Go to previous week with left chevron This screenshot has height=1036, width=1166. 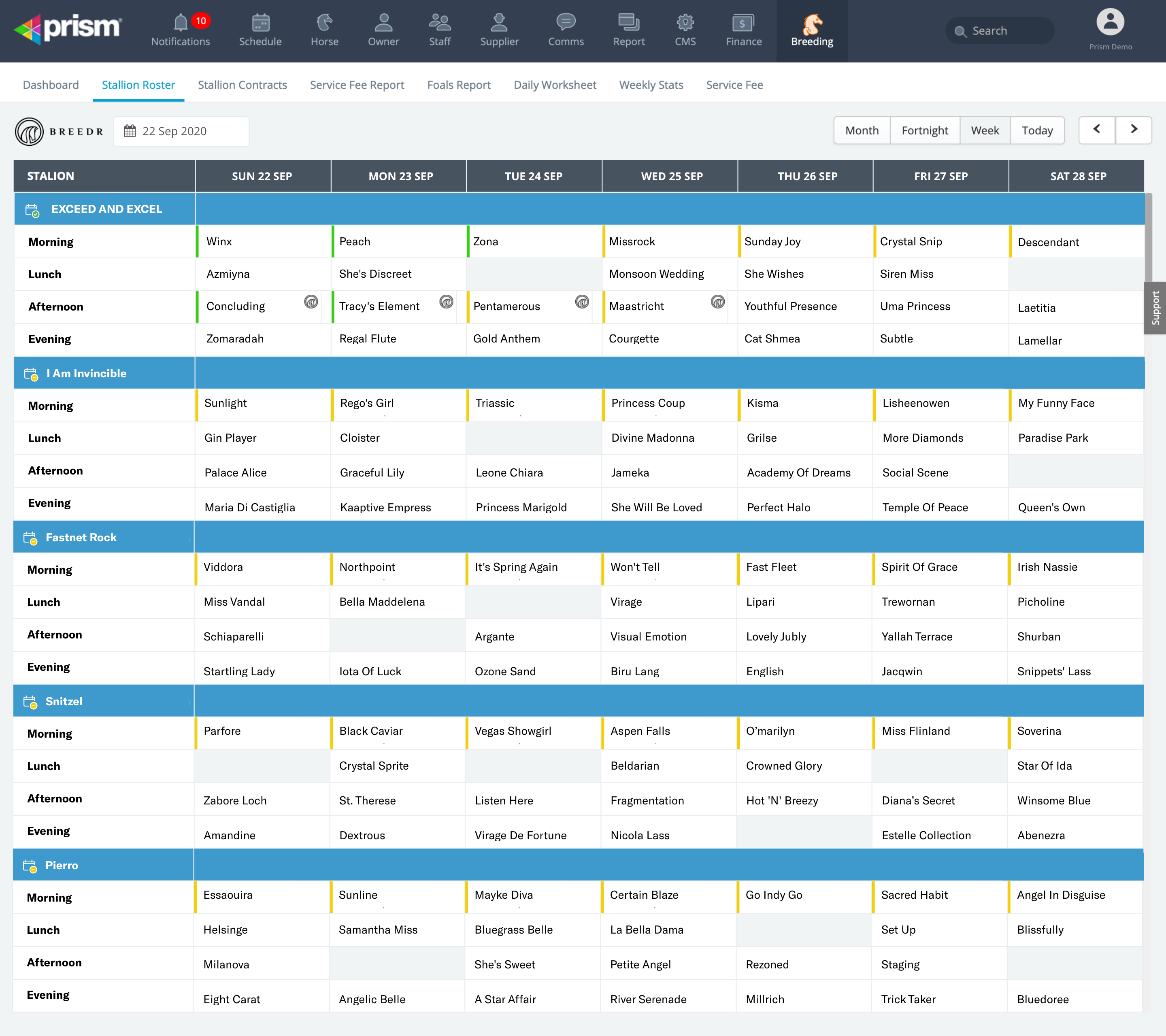click(x=1096, y=130)
